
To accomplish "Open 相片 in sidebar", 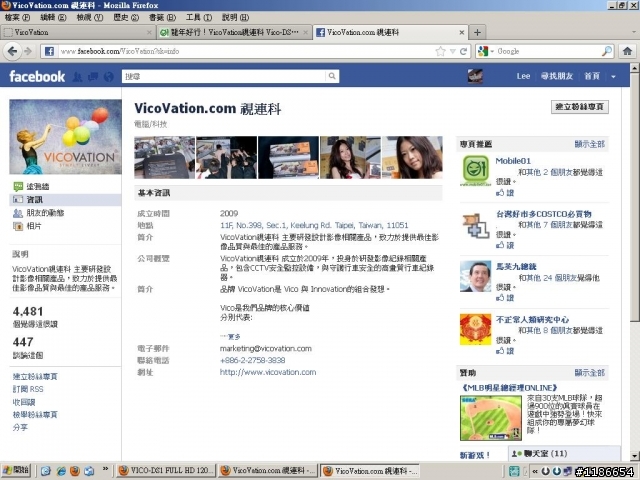I will 27,226.
